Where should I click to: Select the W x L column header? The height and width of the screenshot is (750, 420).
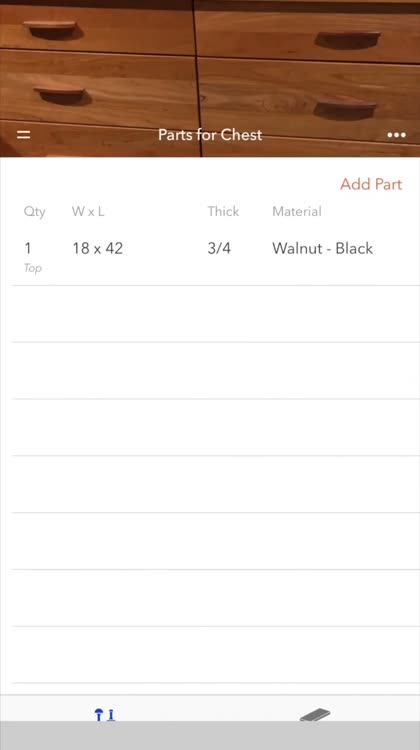[88, 211]
